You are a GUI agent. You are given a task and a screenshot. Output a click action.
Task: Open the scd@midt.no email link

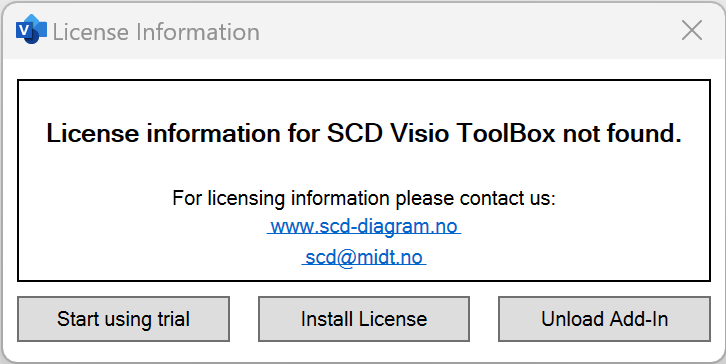coord(364,257)
